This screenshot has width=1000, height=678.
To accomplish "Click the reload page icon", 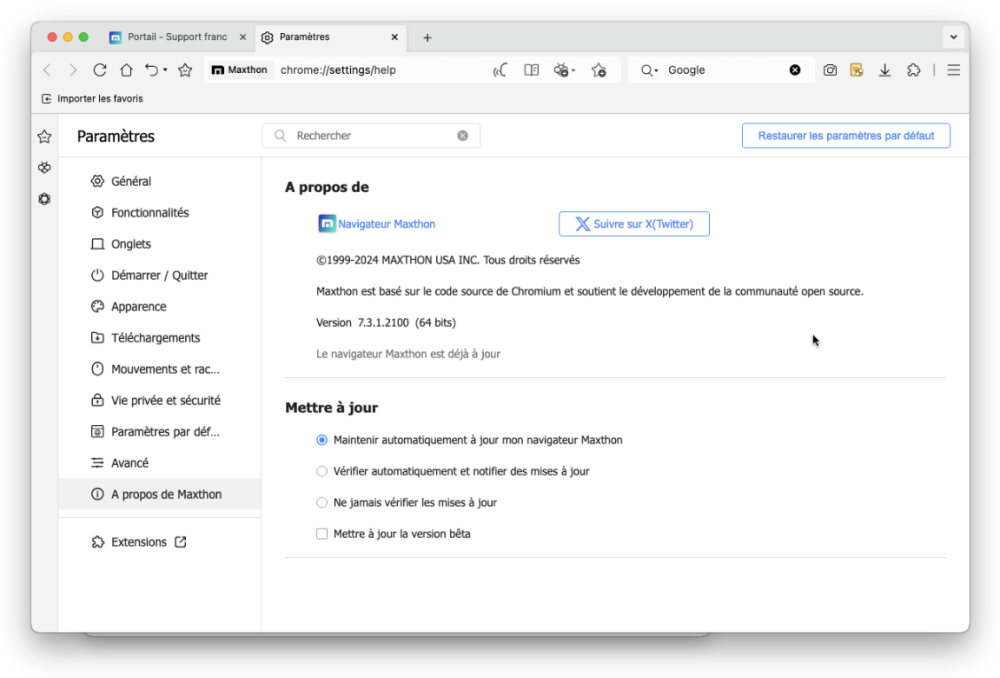I will [99, 70].
